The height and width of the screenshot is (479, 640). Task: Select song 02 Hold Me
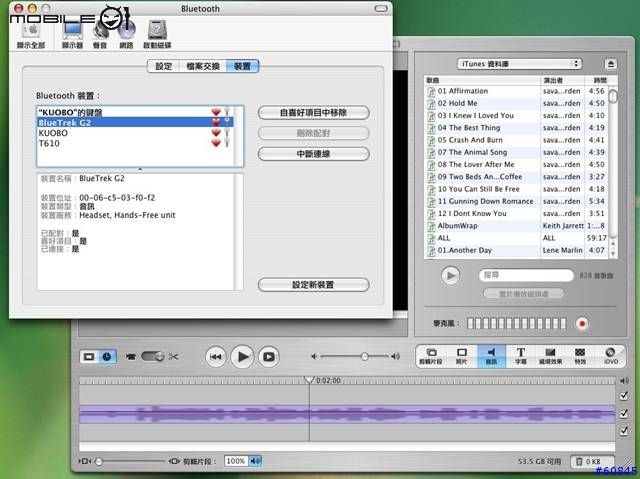click(516, 103)
